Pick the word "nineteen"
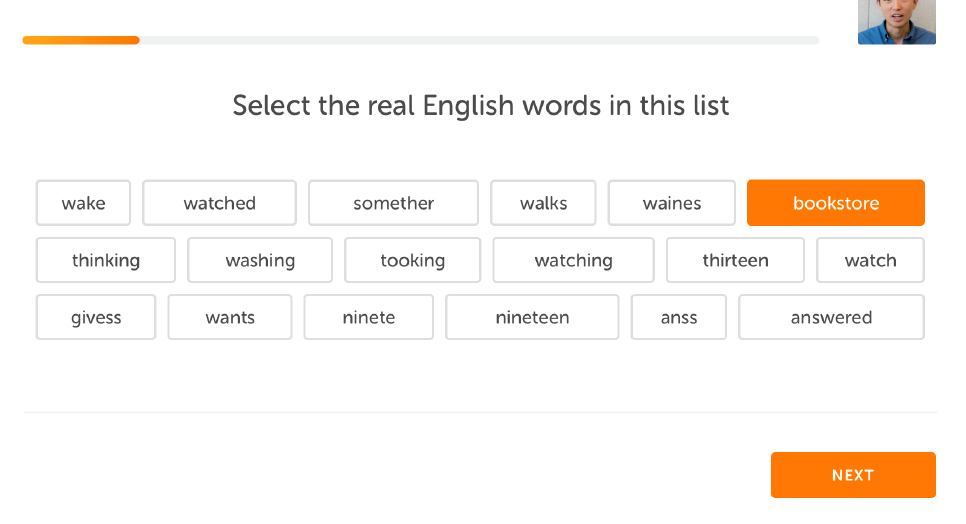This screenshot has width=966, height=524. (532, 317)
